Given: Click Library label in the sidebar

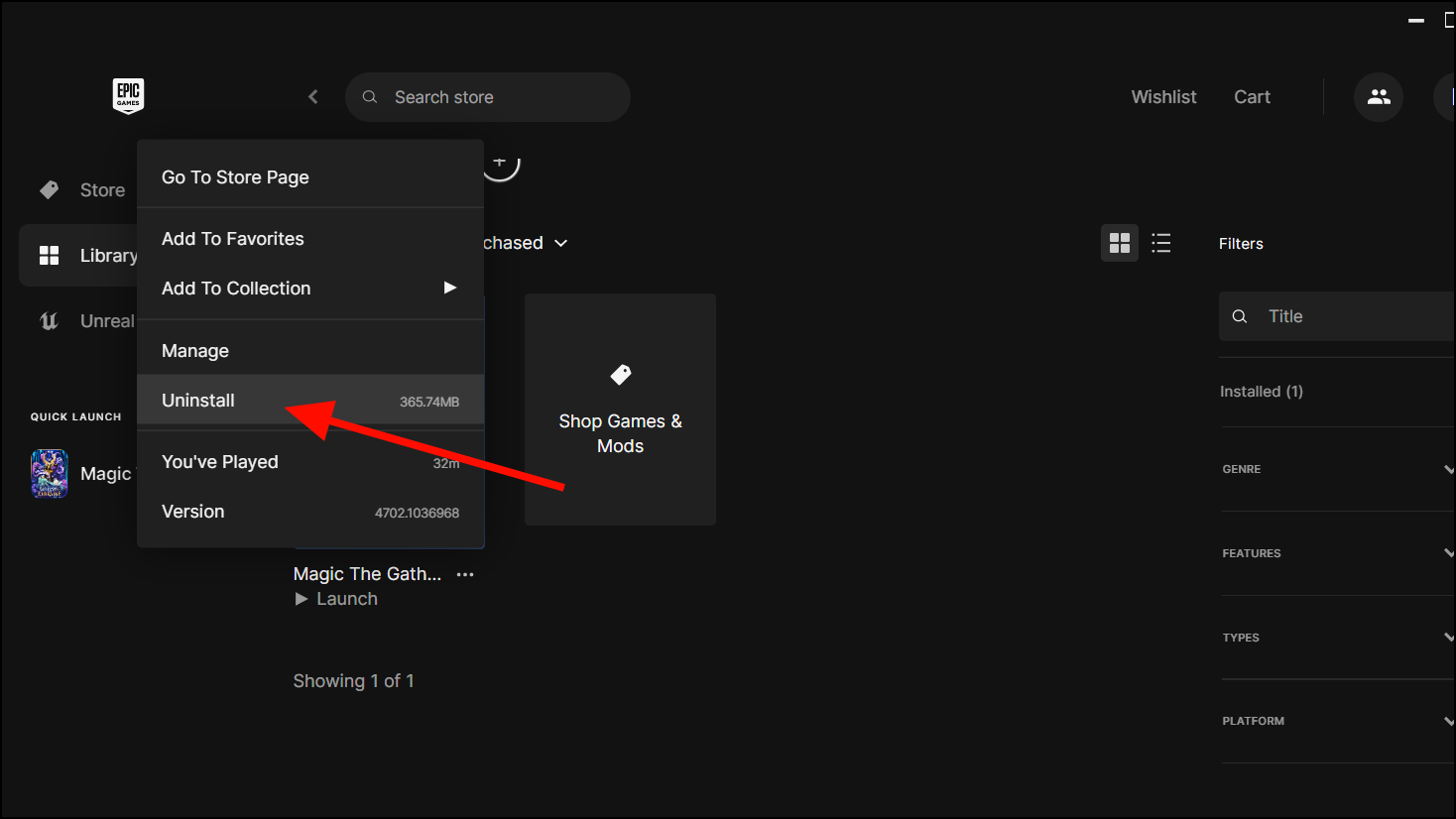Looking at the screenshot, I should [x=109, y=256].
